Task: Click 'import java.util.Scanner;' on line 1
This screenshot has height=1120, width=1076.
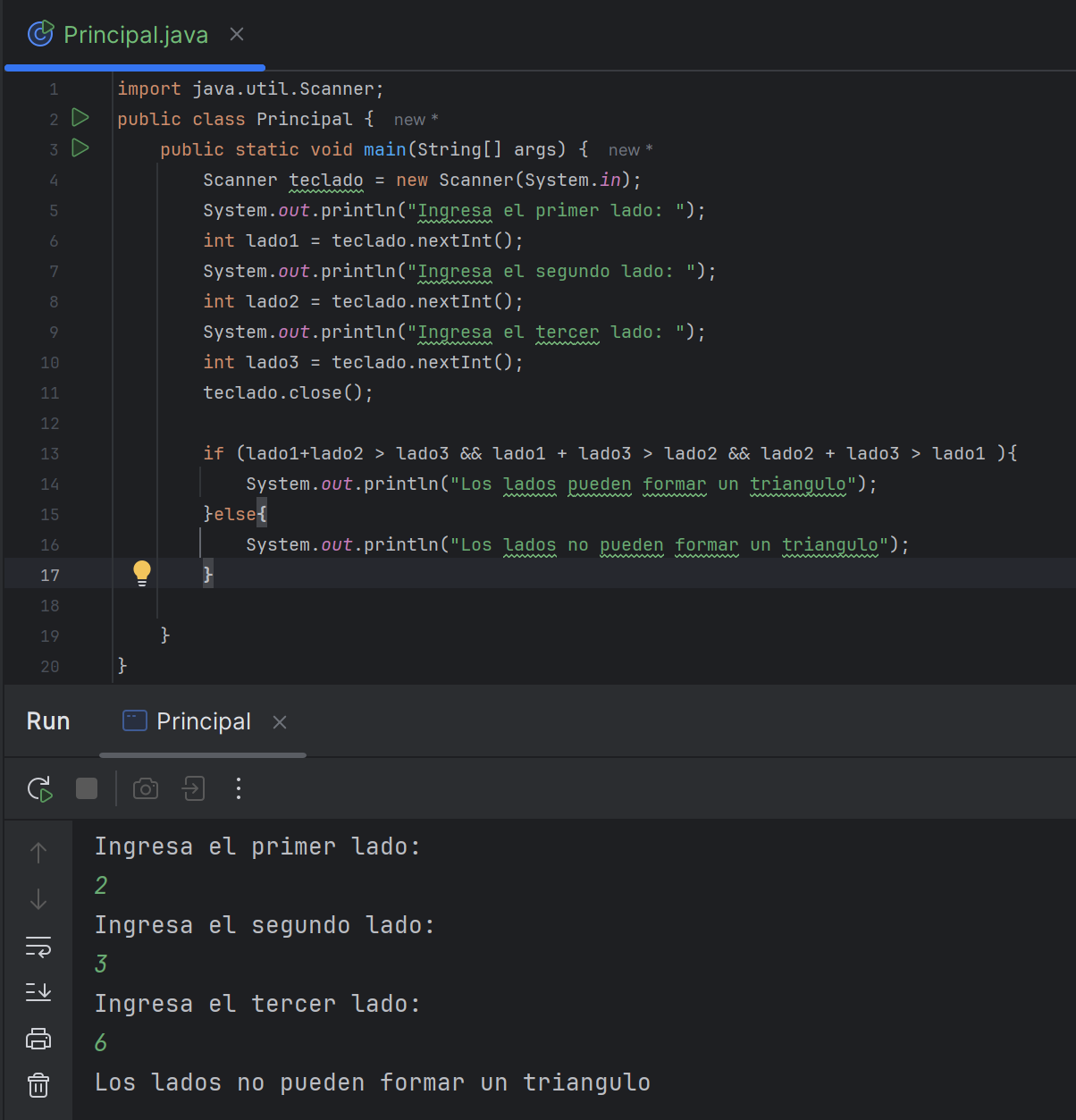Action: 250,89
